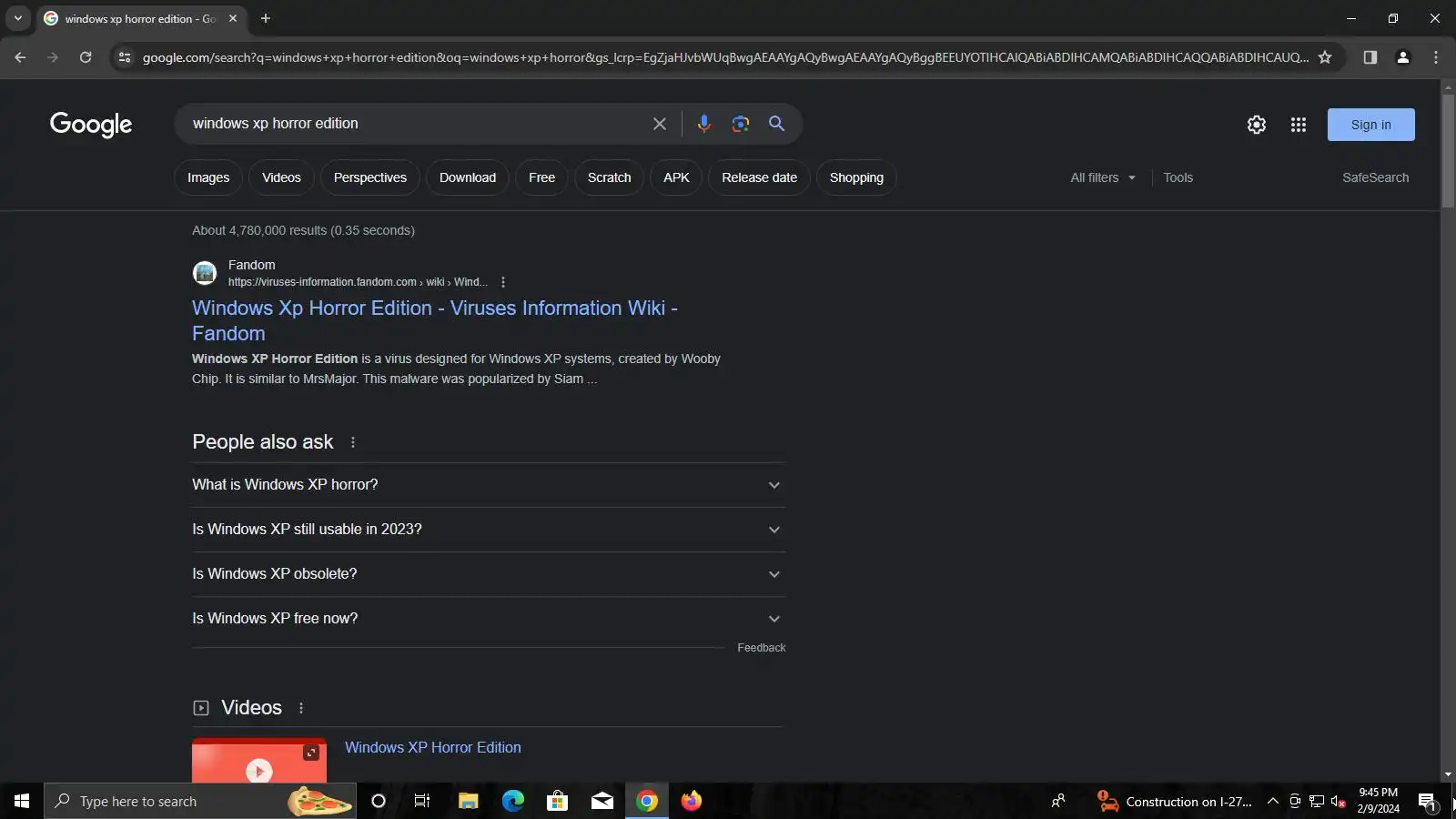
Task: Search by image with Google Lens
Action: 741,124
